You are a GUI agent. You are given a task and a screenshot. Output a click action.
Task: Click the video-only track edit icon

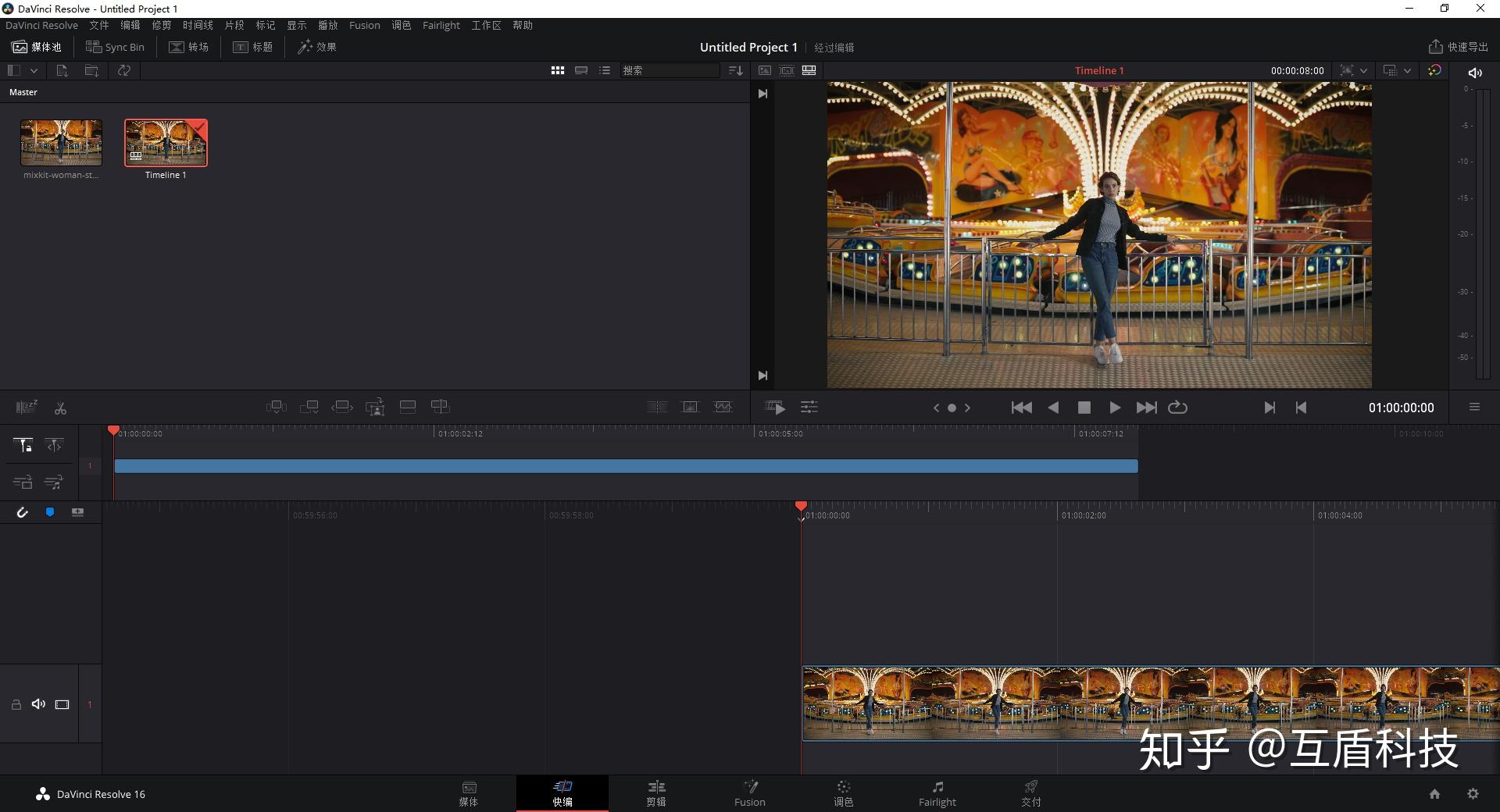tap(23, 483)
